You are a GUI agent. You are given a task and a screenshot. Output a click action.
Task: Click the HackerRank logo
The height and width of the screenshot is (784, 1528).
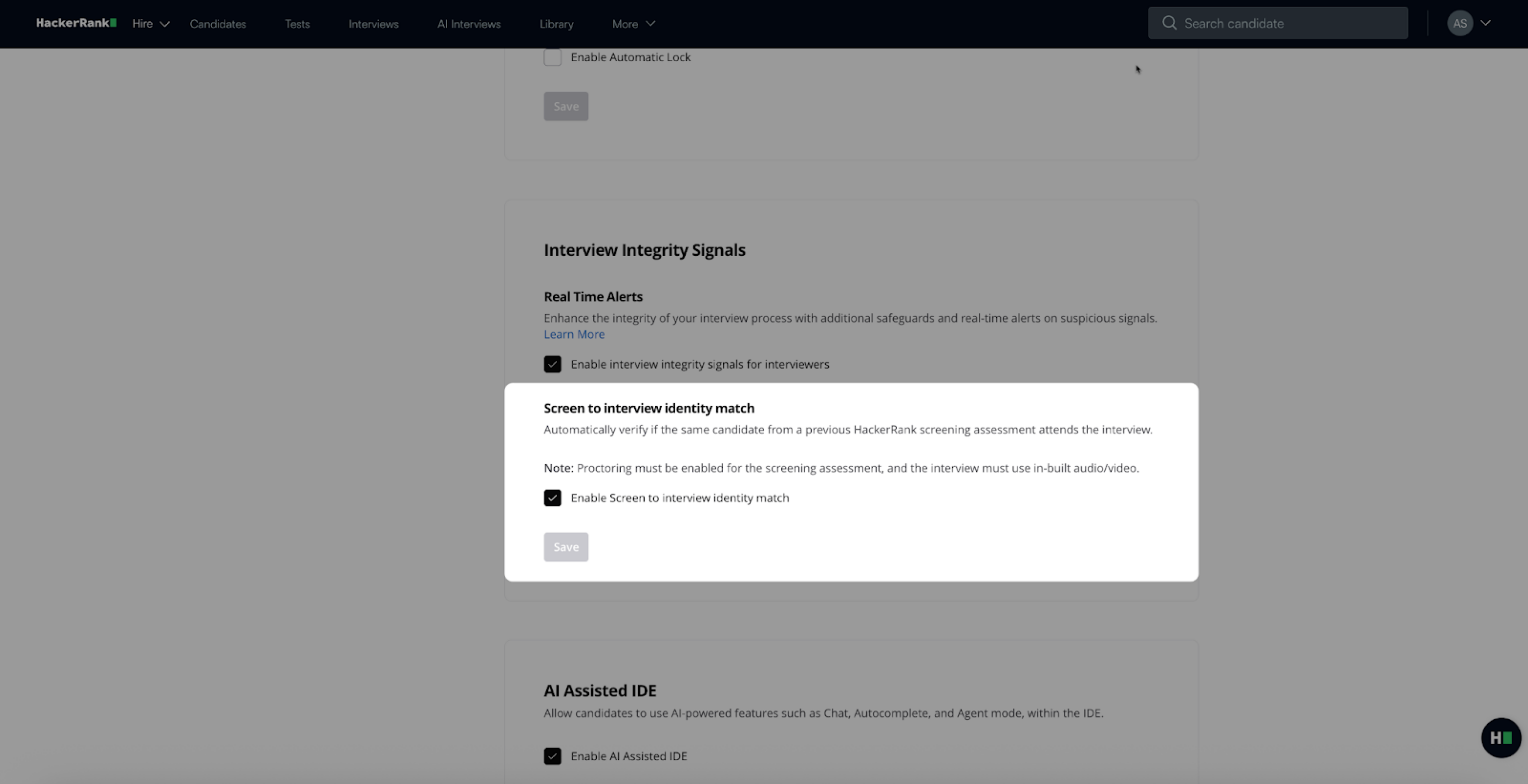click(76, 23)
